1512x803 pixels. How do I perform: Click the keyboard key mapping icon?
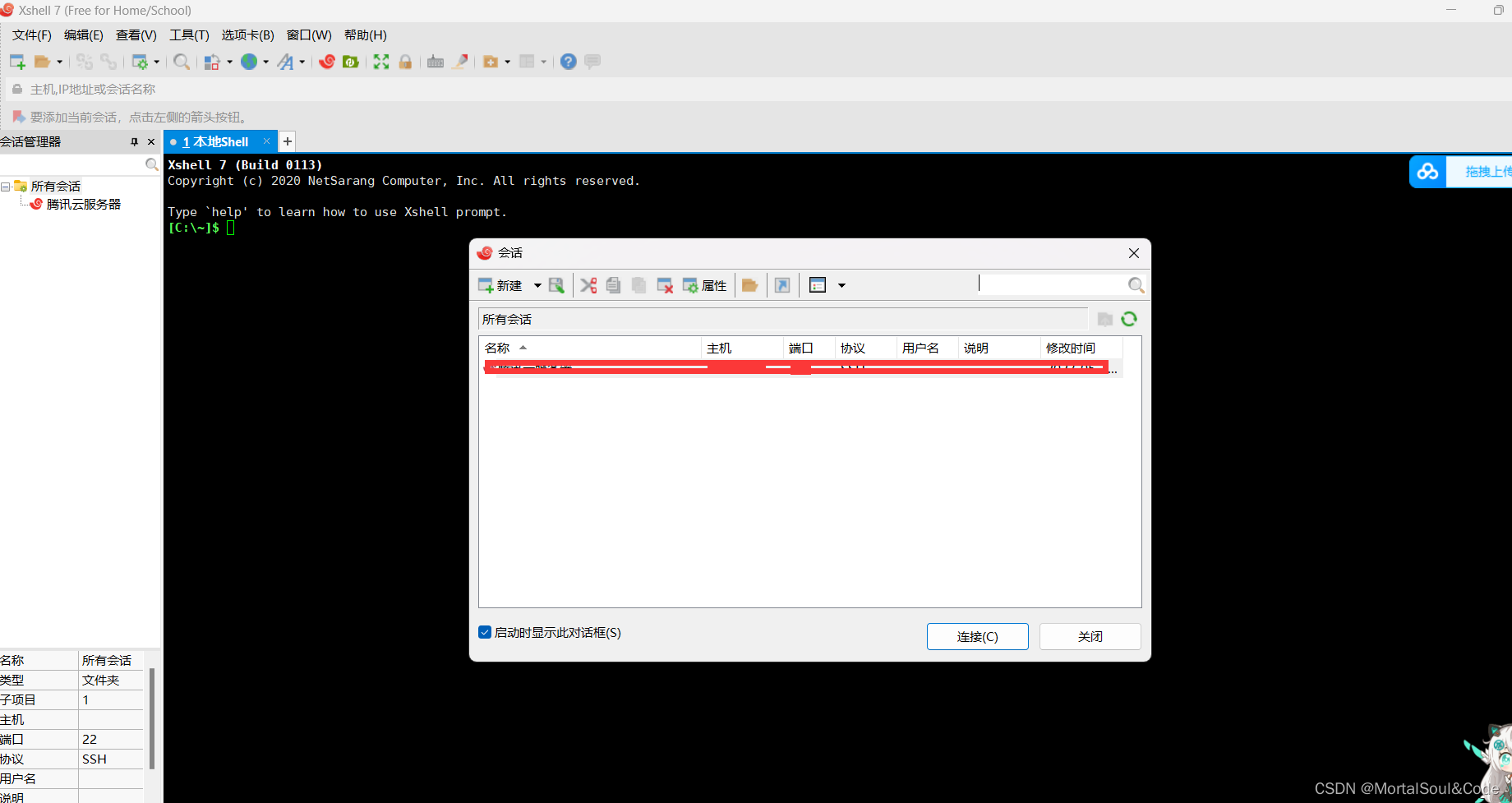tap(436, 62)
